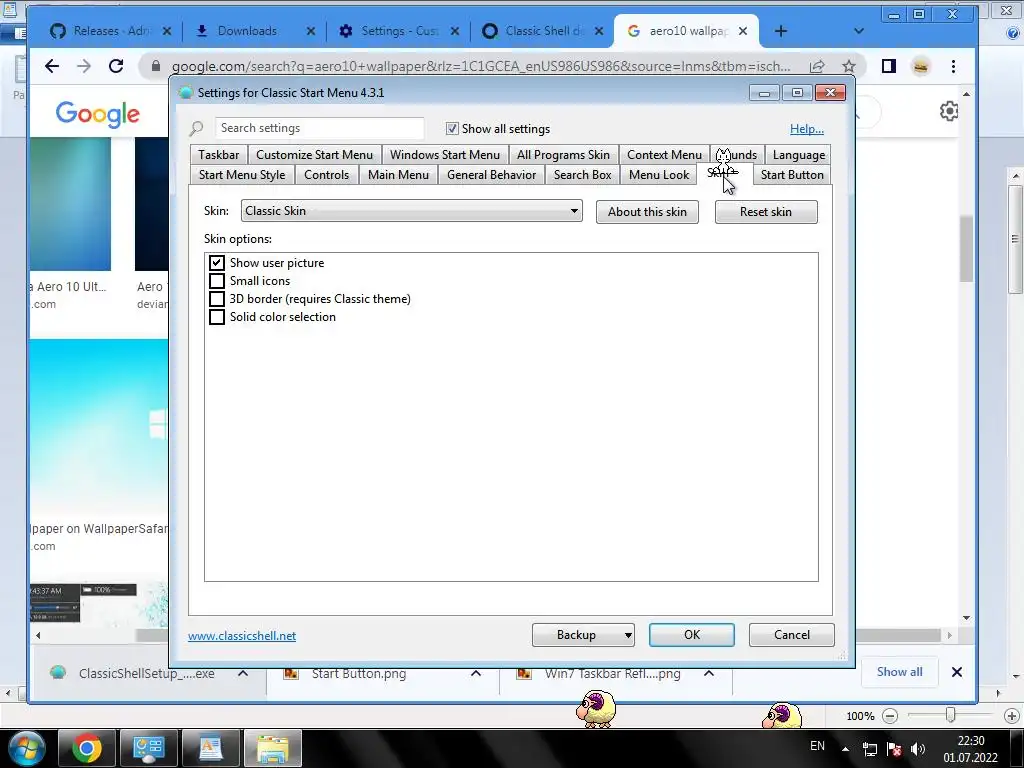Expand Win7 Taskbar Refl png download chevron
Viewport: 1024px width, 768px height.
(709, 673)
